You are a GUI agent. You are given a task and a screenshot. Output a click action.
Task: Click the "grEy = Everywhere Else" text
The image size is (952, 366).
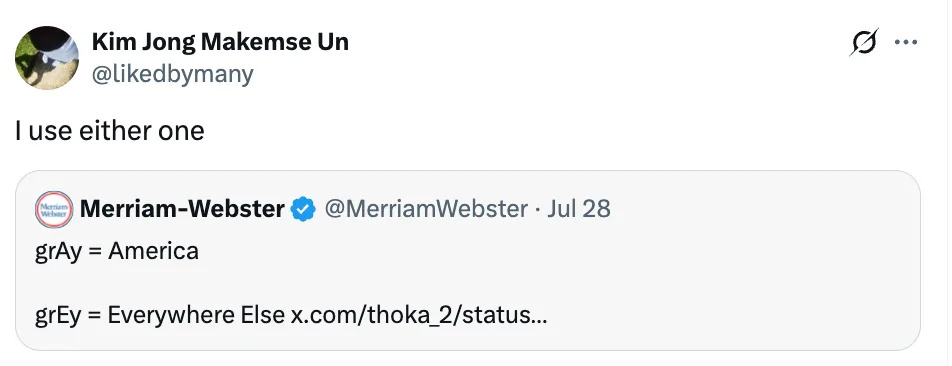point(160,316)
